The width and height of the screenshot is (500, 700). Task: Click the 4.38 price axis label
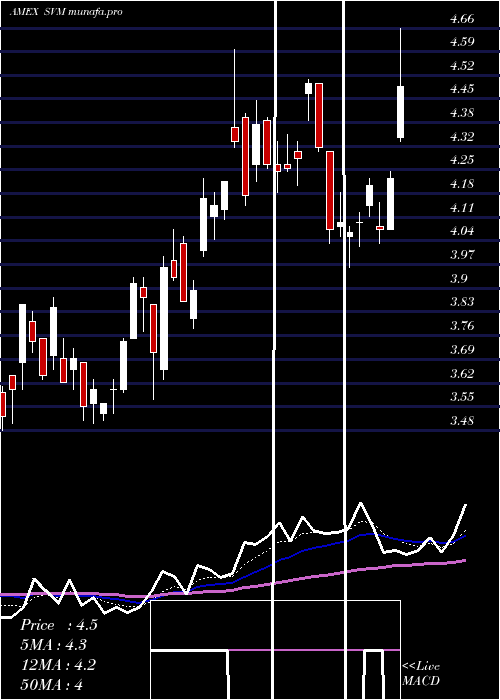[462, 113]
